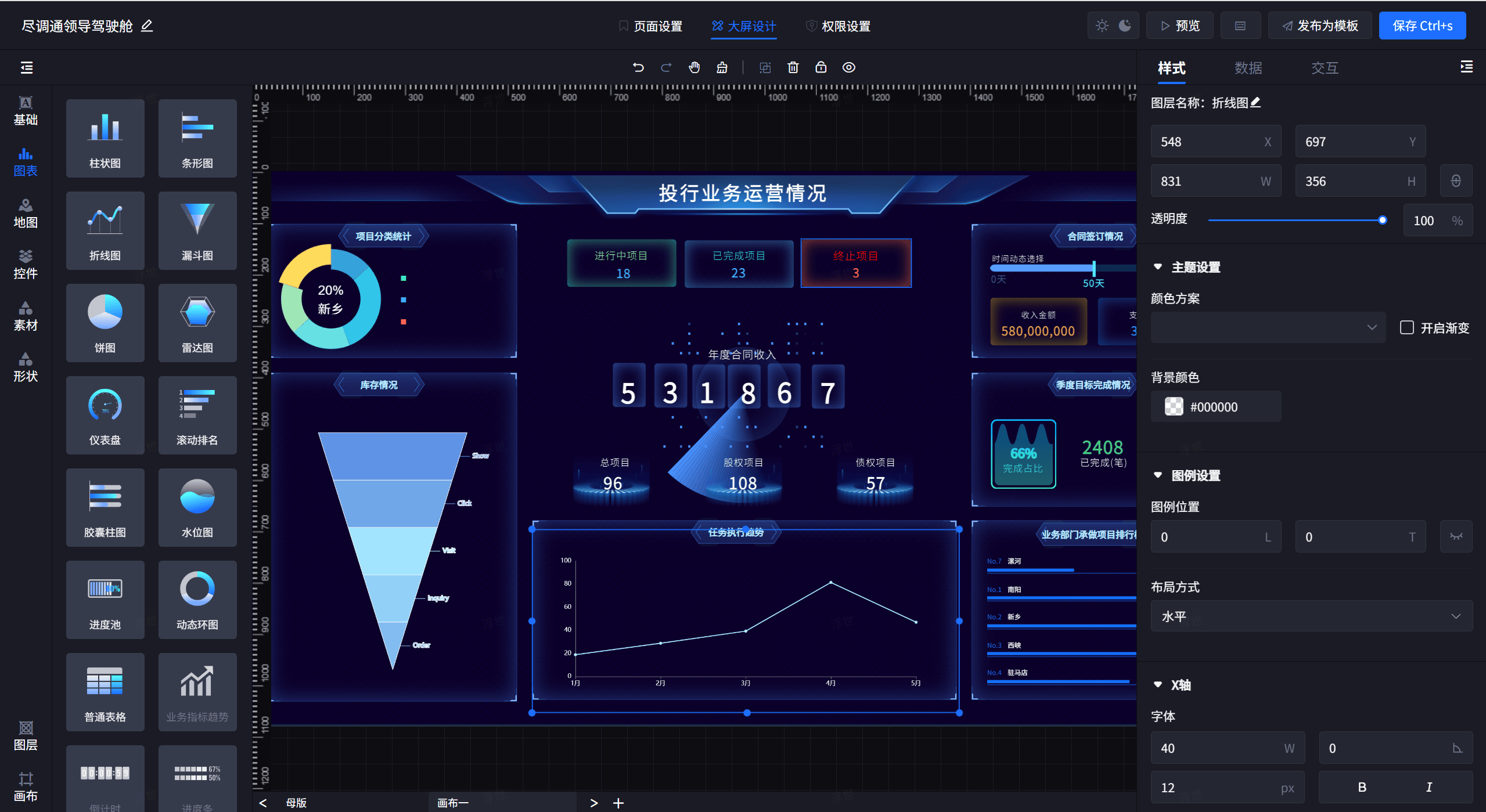
Task: Click the trash delete icon
Action: 793,67
